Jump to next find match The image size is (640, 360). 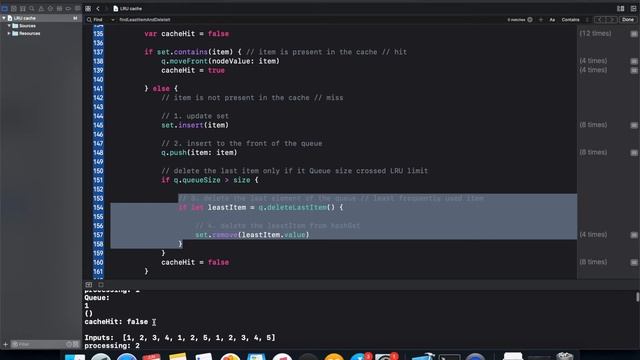611,20
